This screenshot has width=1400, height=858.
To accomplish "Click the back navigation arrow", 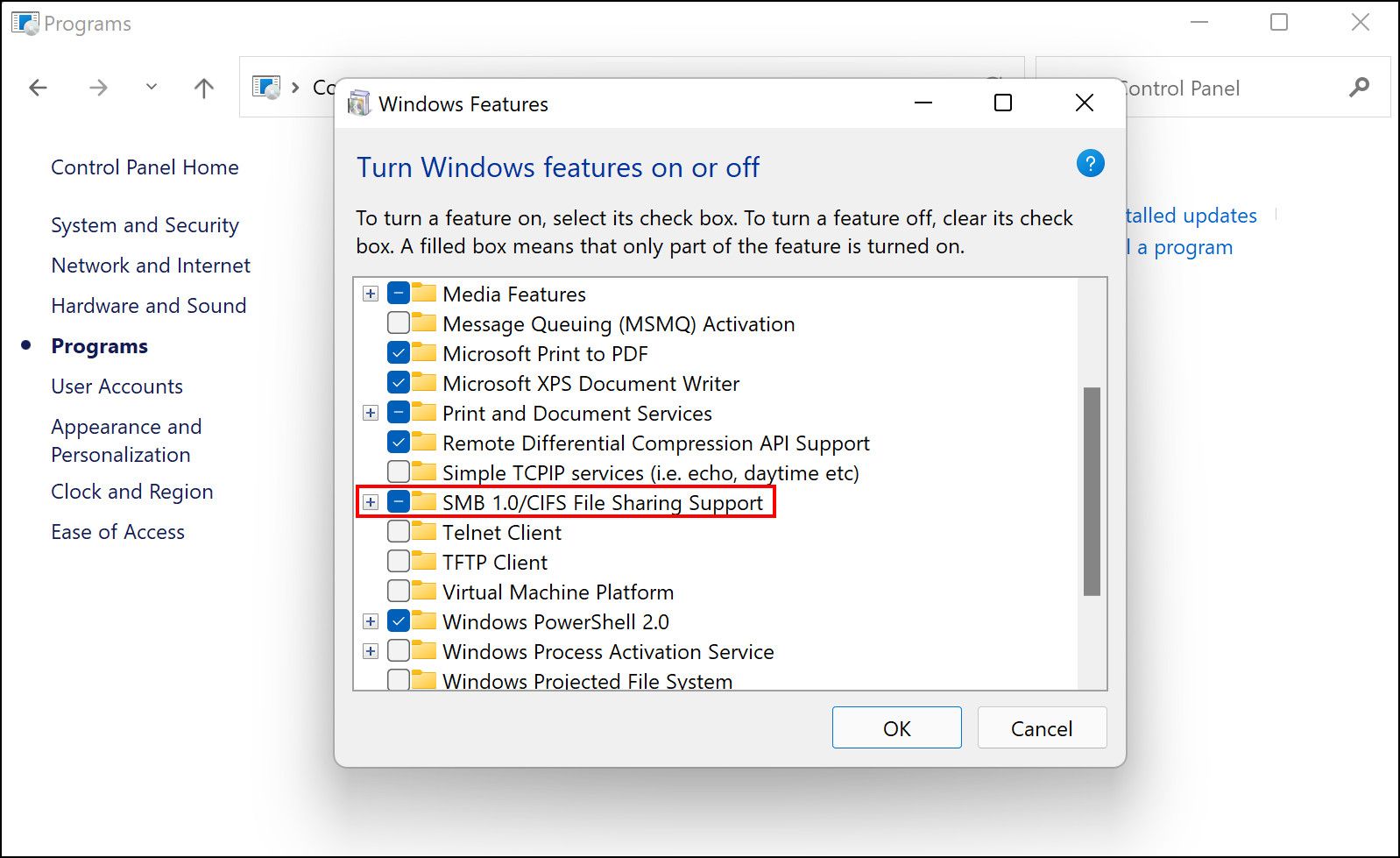I will [37, 87].
